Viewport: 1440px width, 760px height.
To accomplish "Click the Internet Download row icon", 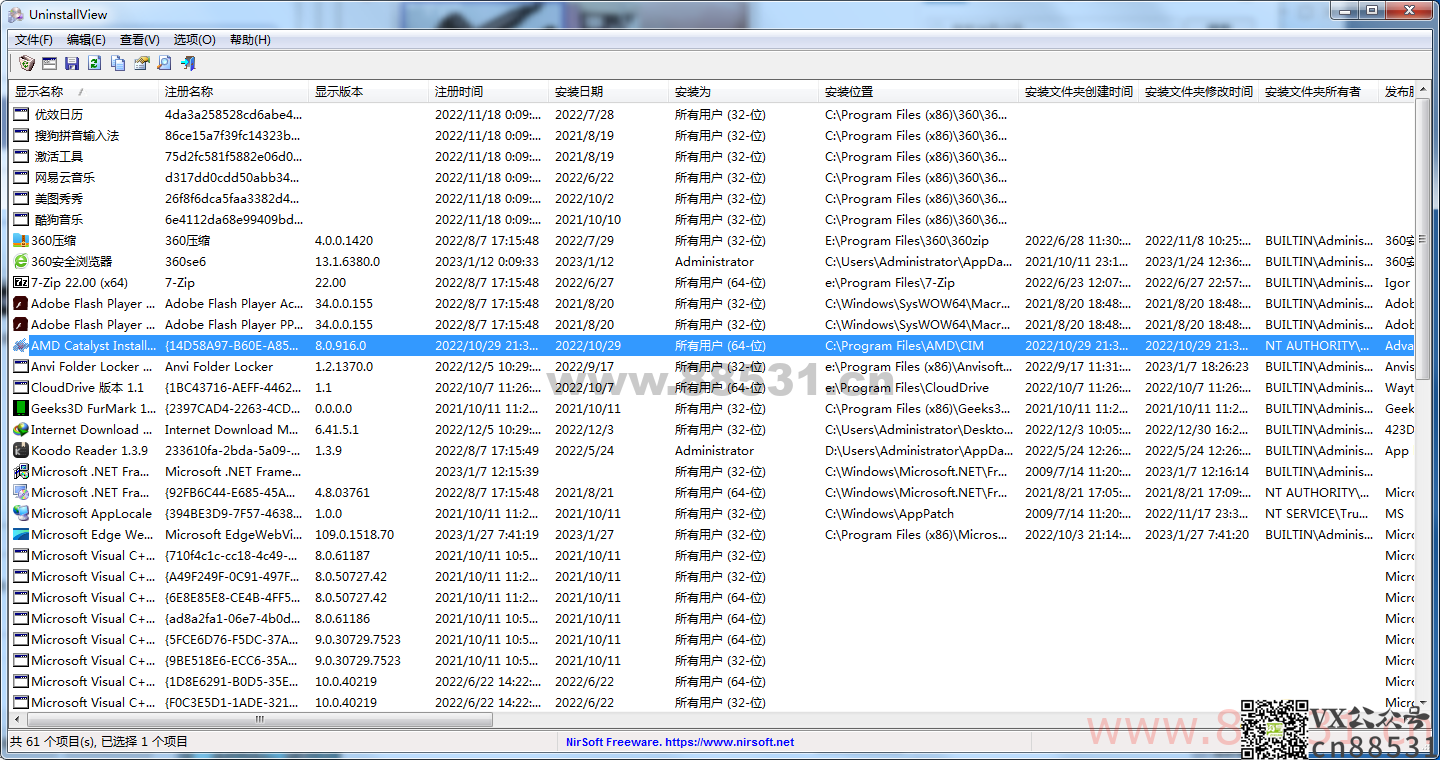I will 21,429.
